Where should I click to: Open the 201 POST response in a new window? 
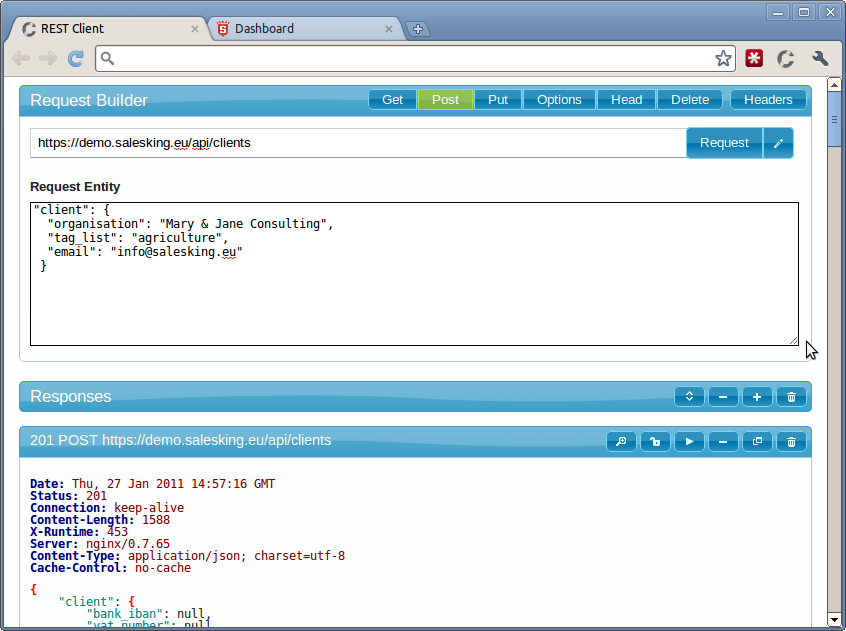(757, 442)
